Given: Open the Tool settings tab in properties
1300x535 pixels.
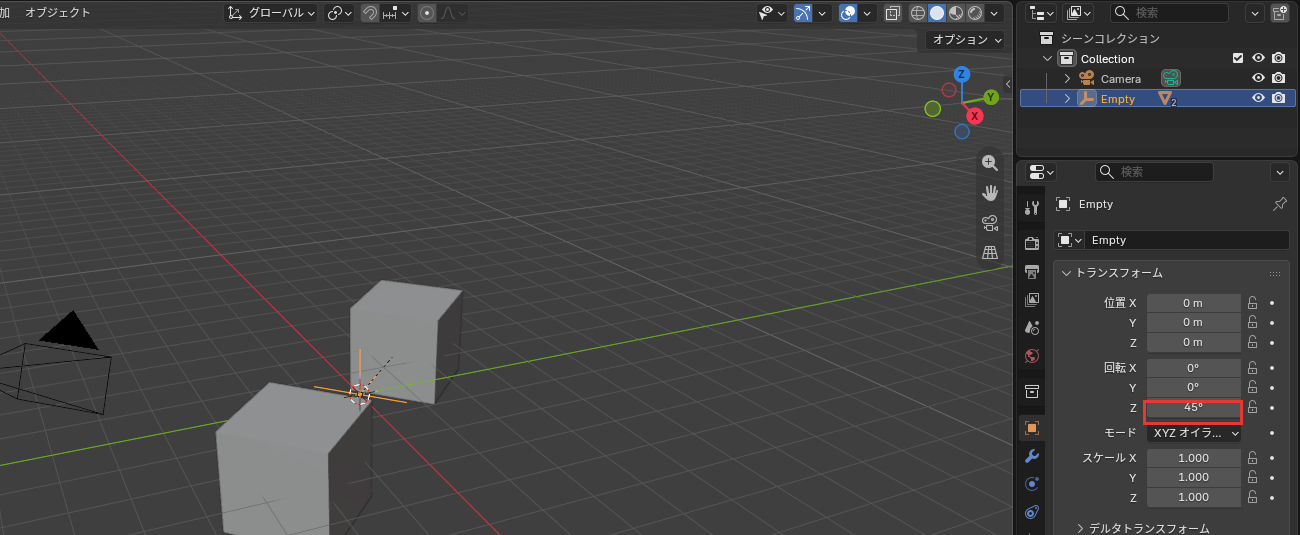Looking at the screenshot, I should [1032, 207].
